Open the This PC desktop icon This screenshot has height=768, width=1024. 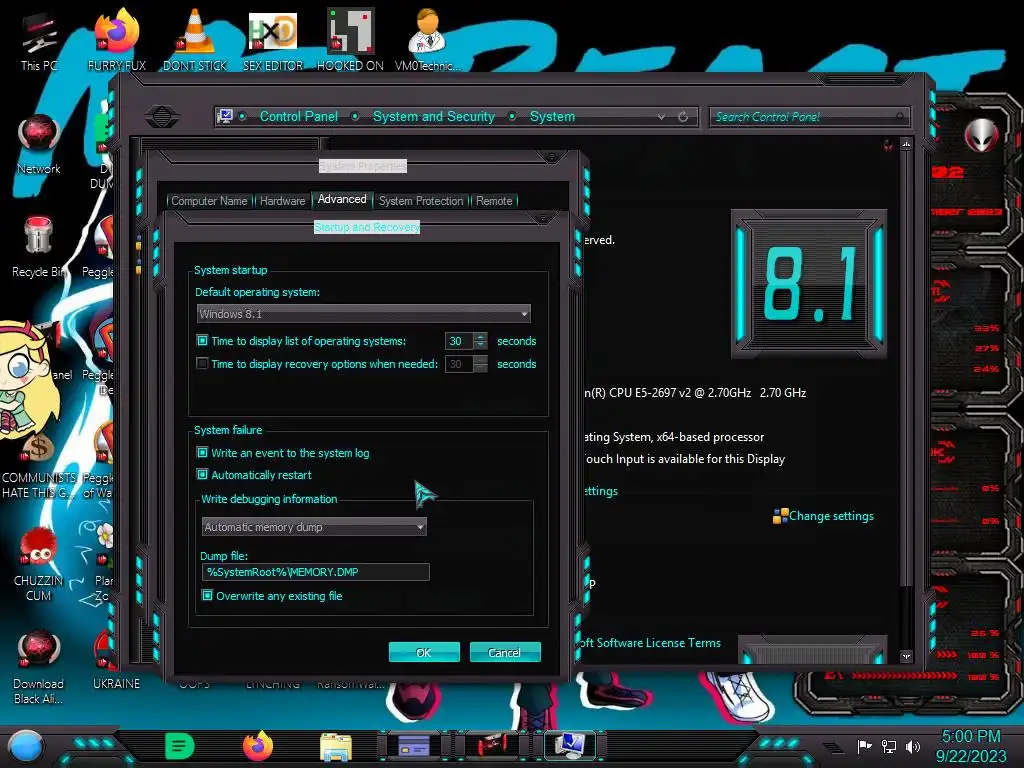39,41
